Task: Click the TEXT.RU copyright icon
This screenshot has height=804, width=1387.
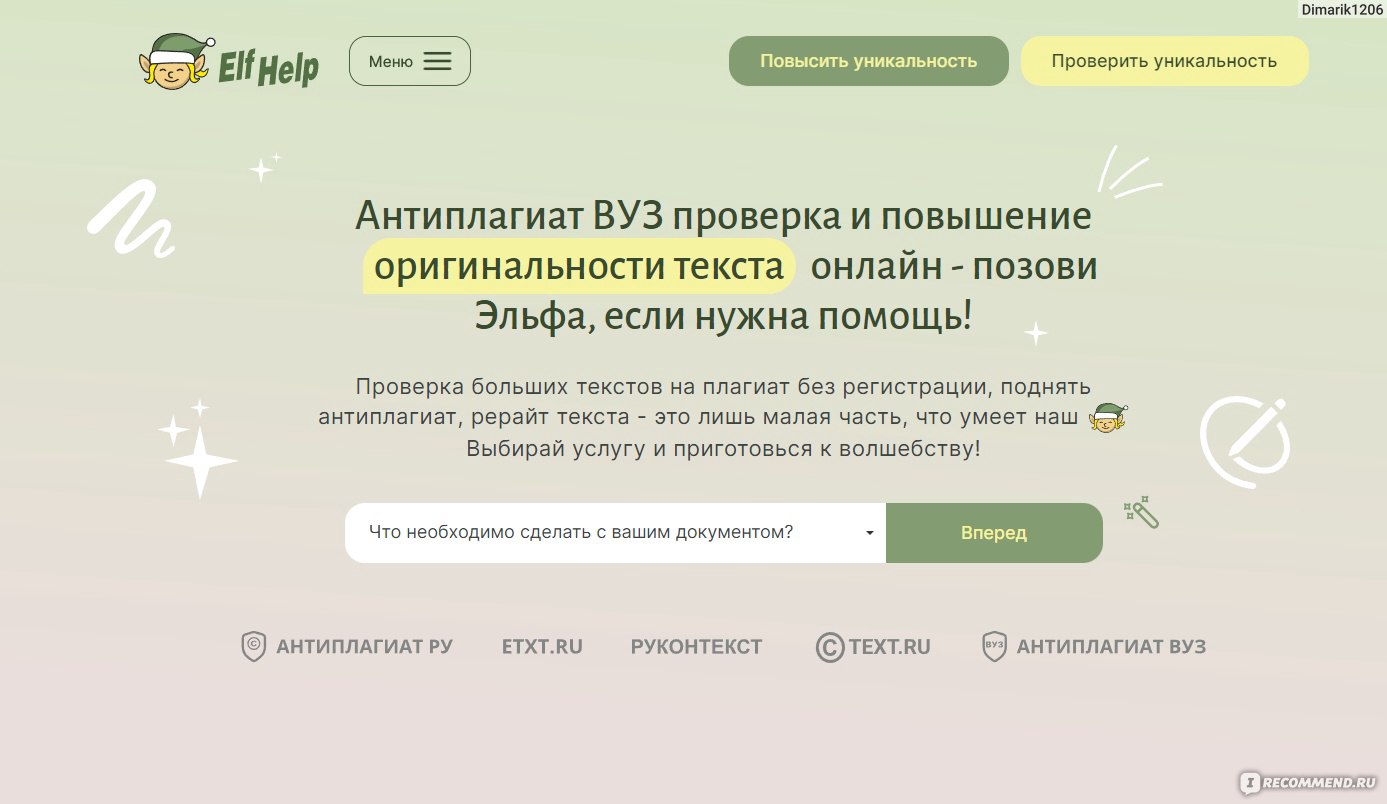Action: click(x=830, y=647)
